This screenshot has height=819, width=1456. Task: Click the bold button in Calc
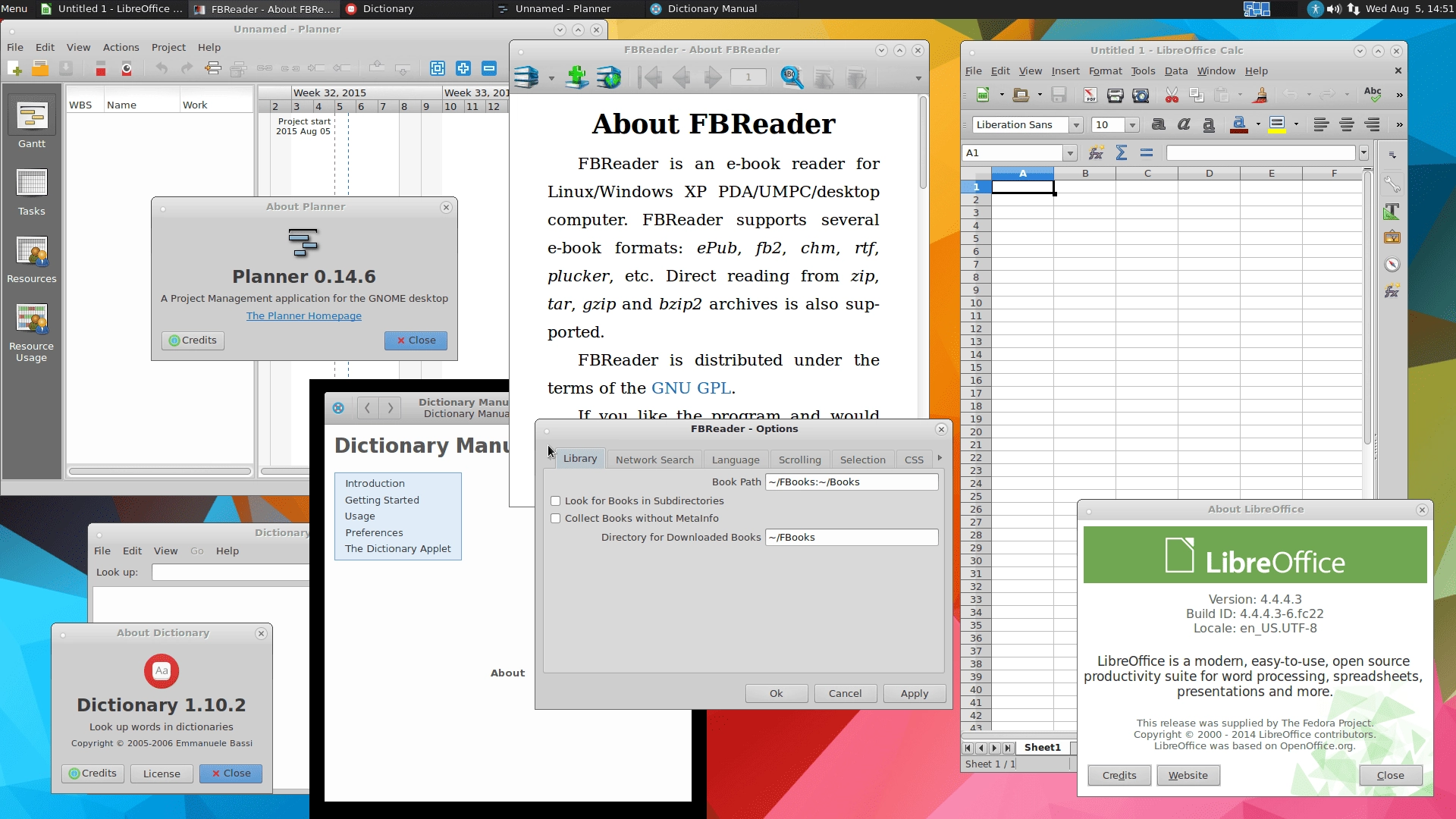tap(1158, 125)
